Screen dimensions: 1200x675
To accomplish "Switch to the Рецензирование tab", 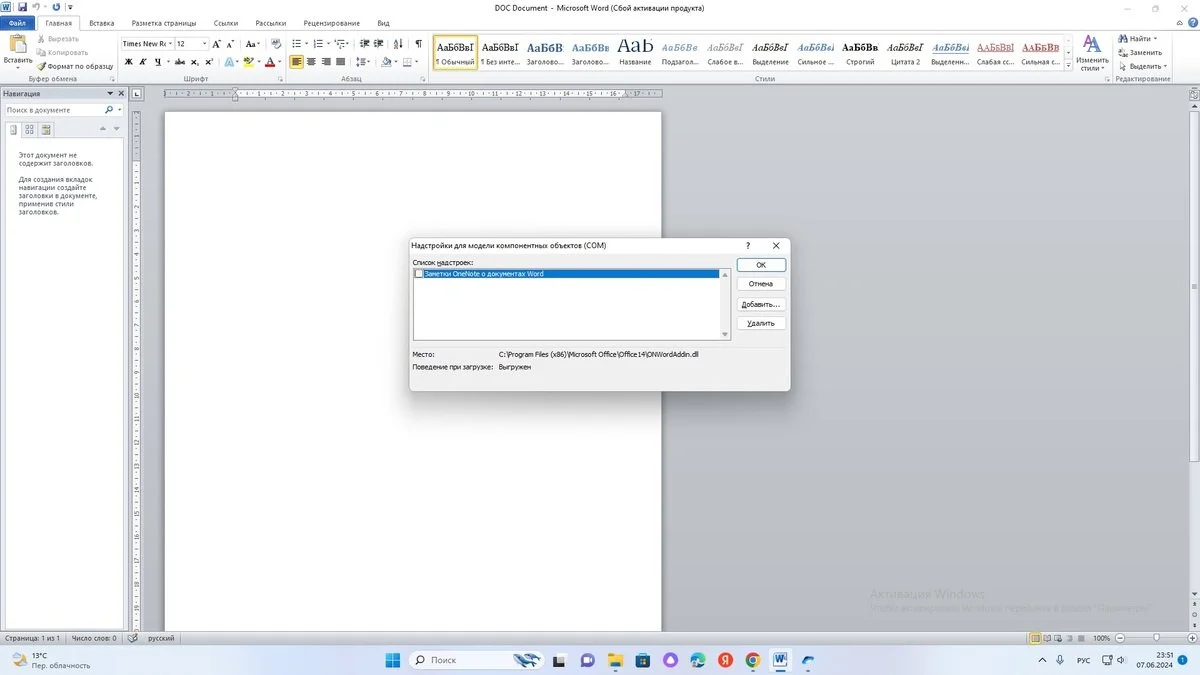I will pyautogui.click(x=332, y=23).
